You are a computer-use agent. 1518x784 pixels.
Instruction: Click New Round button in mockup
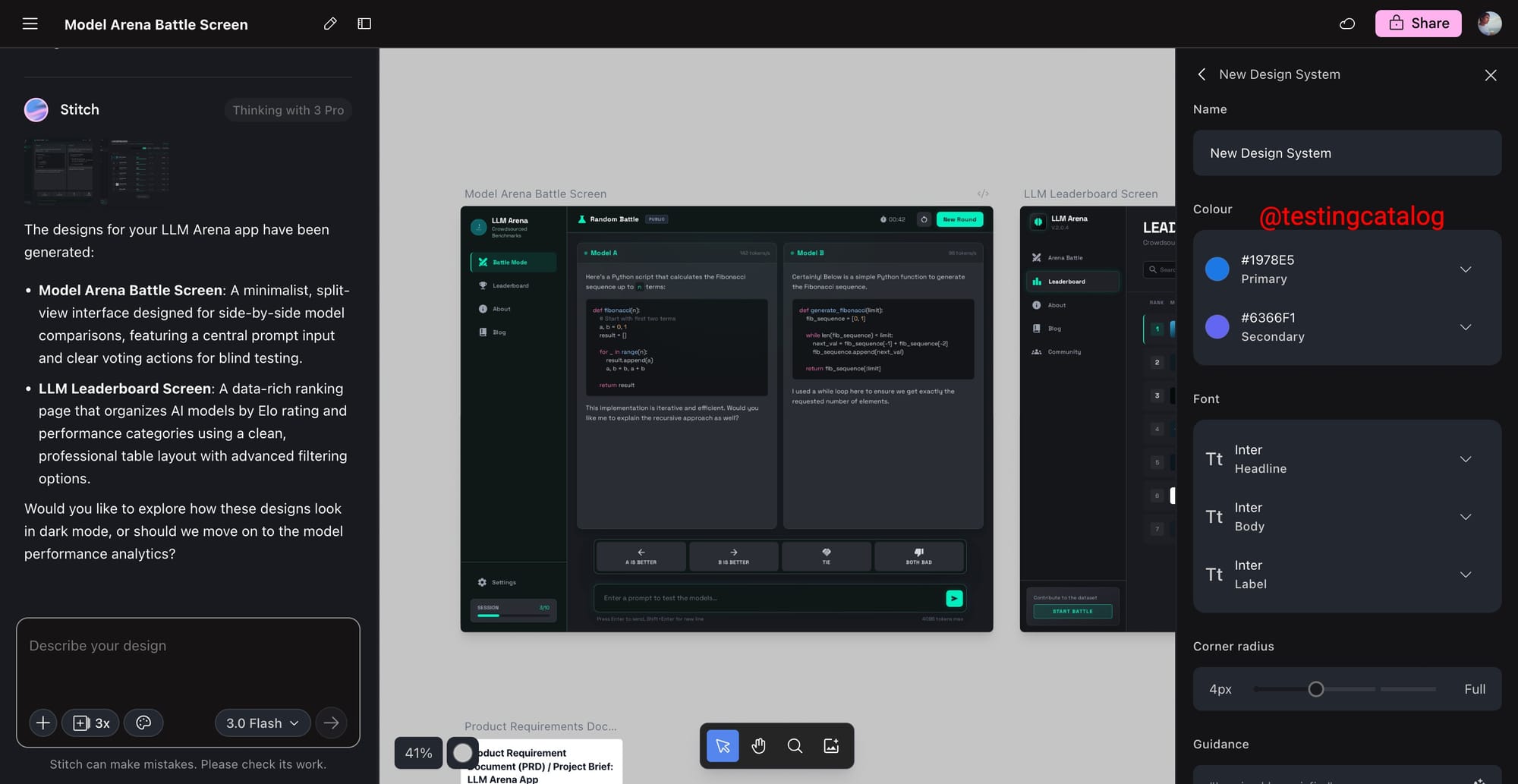959,219
